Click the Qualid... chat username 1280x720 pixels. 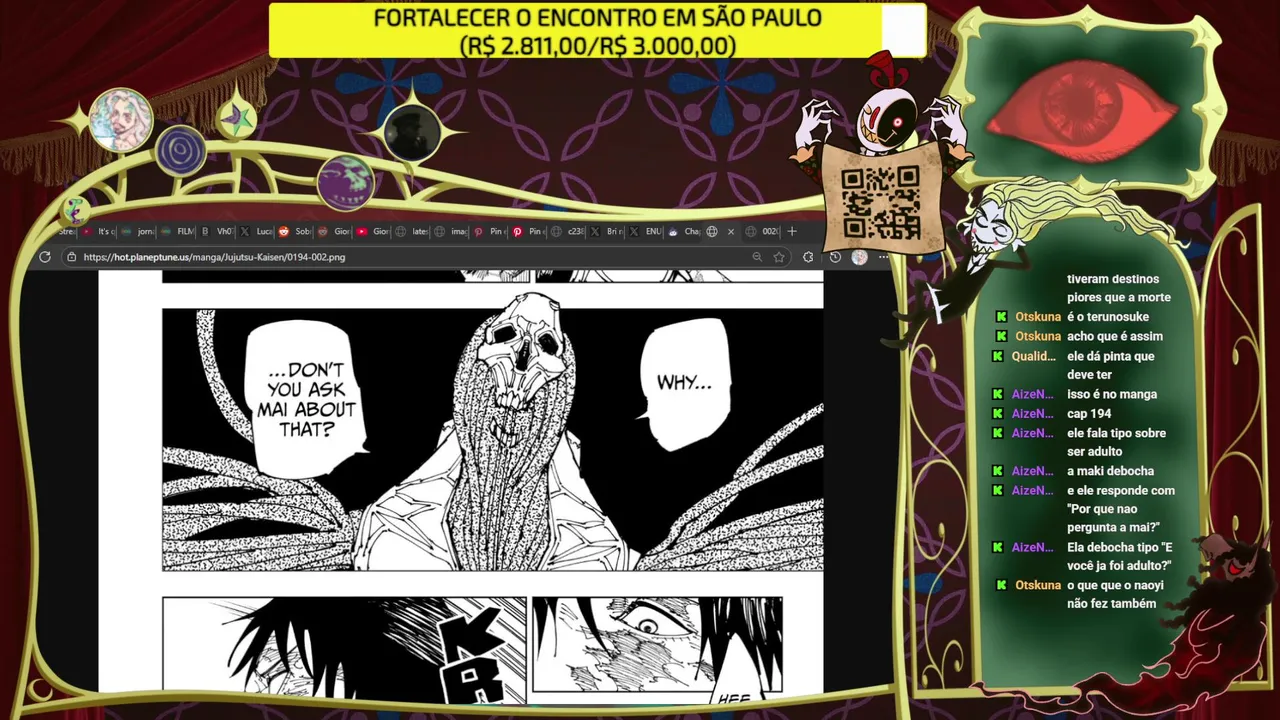(x=1033, y=356)
